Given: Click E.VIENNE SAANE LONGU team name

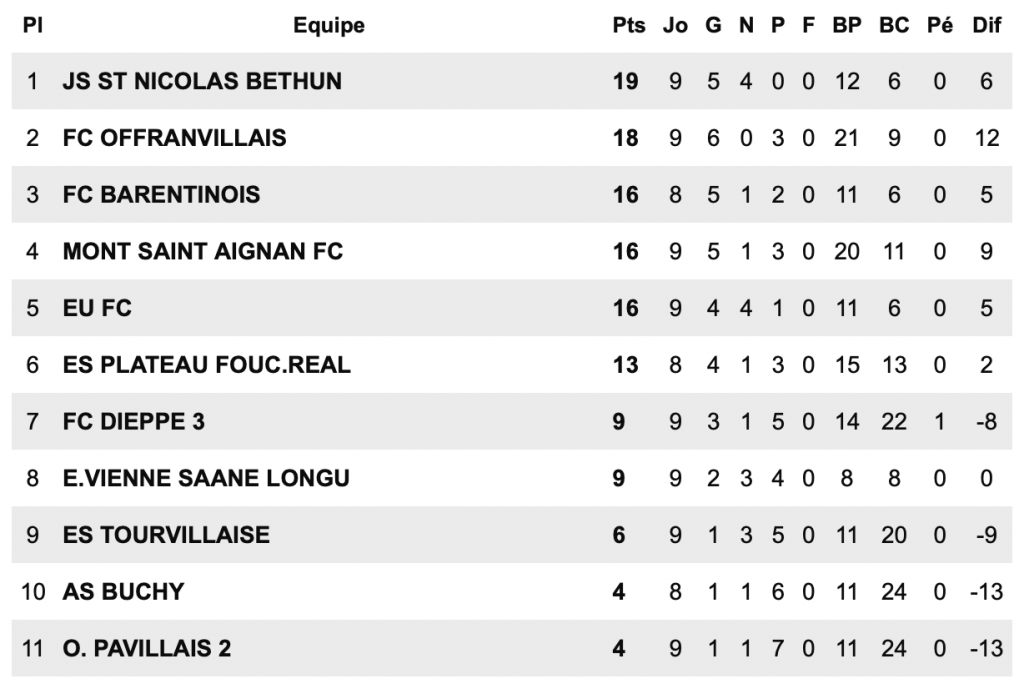Looking at the screenshot, I should (206, 478).
